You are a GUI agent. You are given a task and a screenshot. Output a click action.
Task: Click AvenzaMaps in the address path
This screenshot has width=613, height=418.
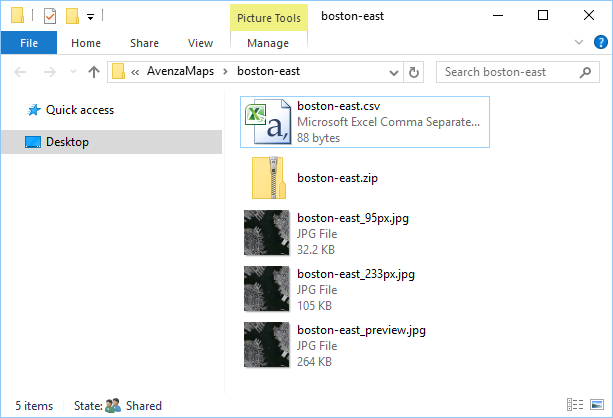tap(181, 71)
